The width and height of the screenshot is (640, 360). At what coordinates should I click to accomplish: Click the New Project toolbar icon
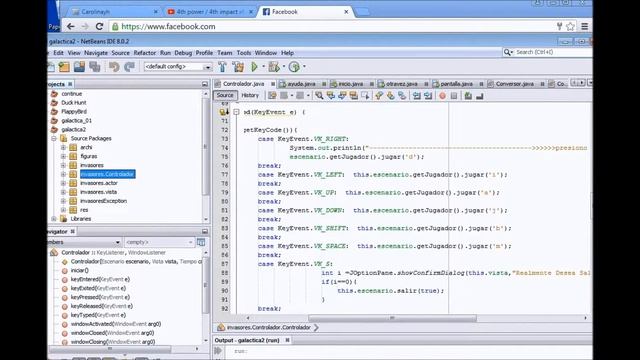64,67
